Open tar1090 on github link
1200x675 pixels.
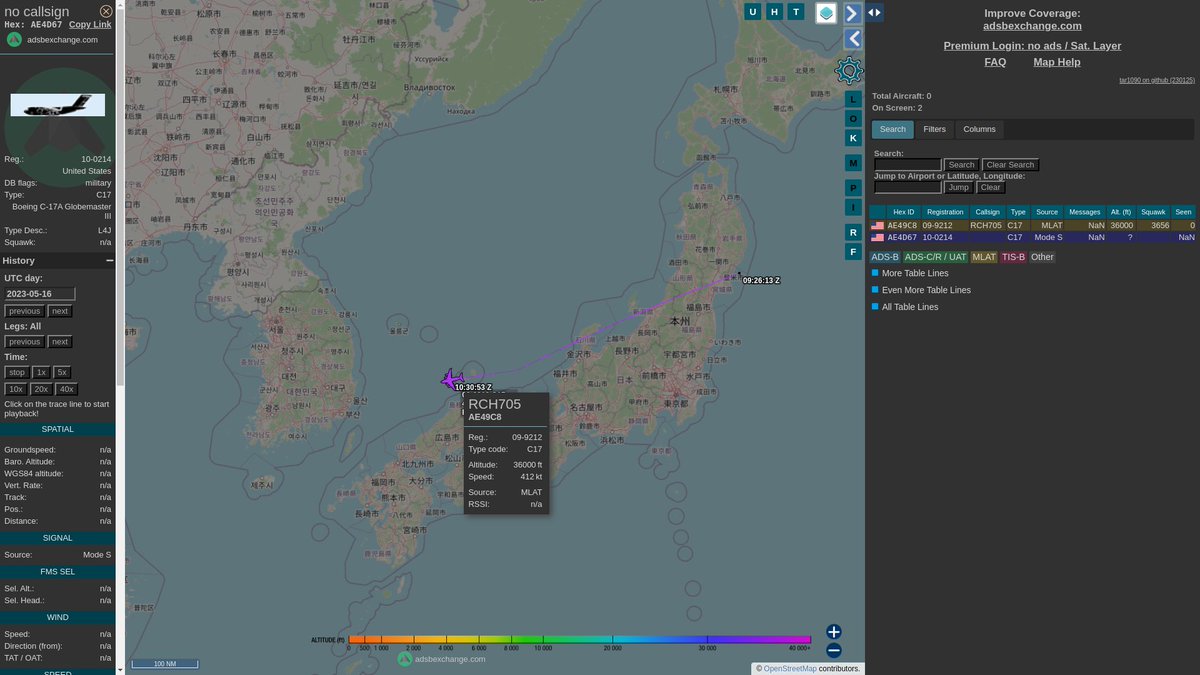pyautogui.click(x=1157, y=80)
